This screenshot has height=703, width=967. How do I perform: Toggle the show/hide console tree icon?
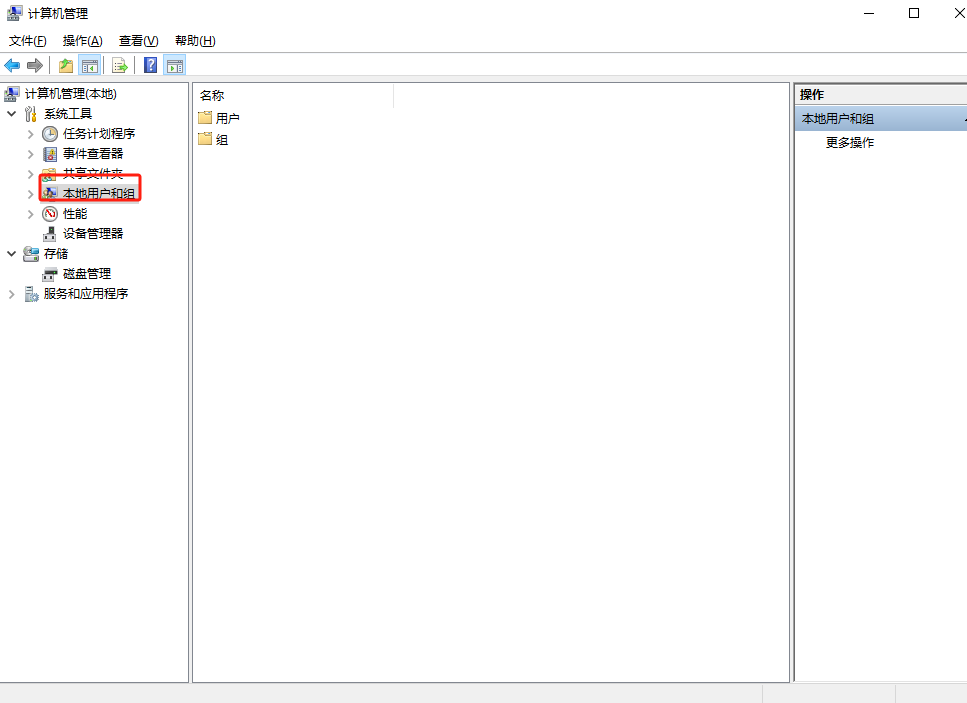[89, 65]
